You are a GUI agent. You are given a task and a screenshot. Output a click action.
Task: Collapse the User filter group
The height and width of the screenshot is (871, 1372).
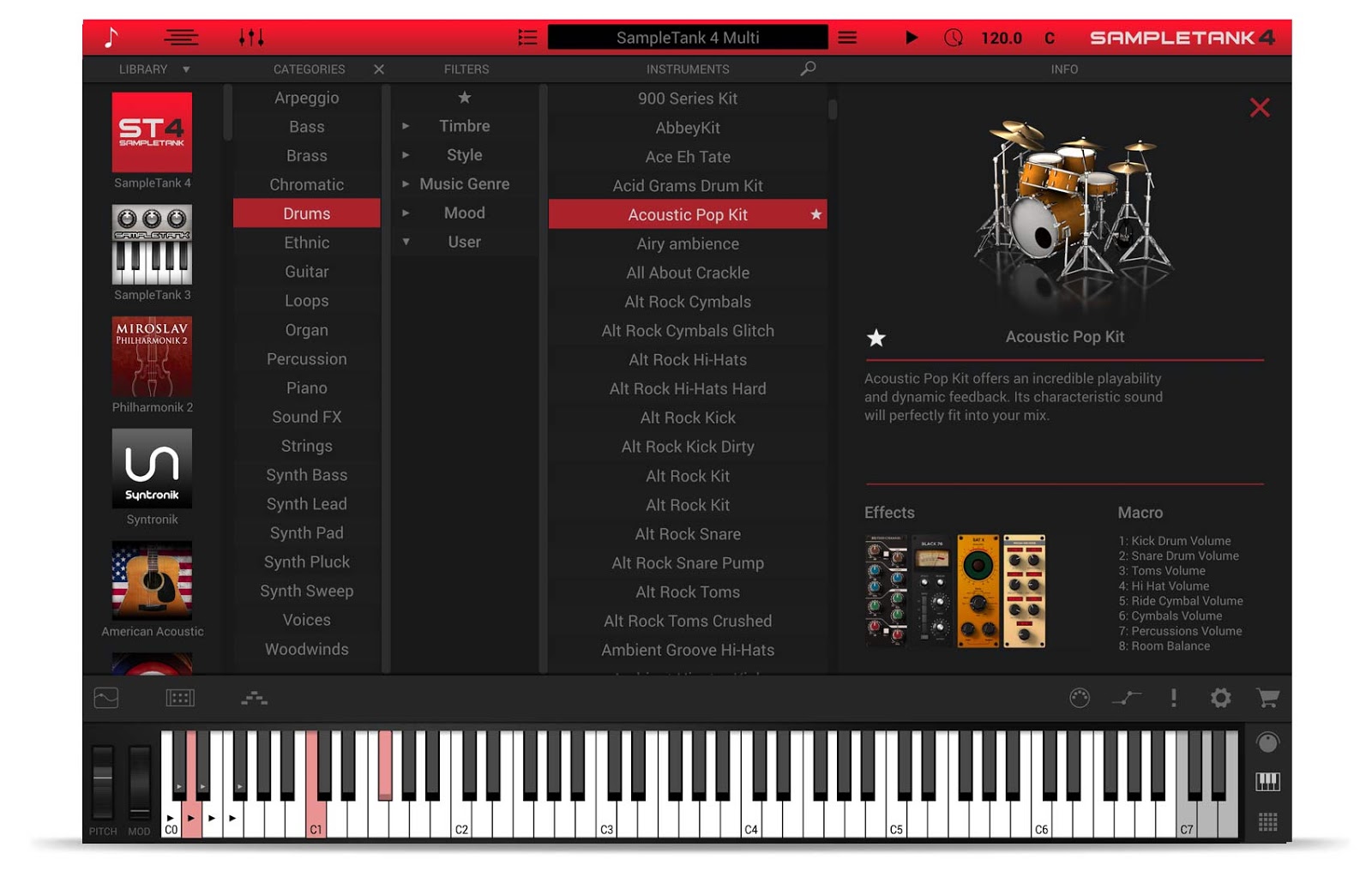[406, 242]
